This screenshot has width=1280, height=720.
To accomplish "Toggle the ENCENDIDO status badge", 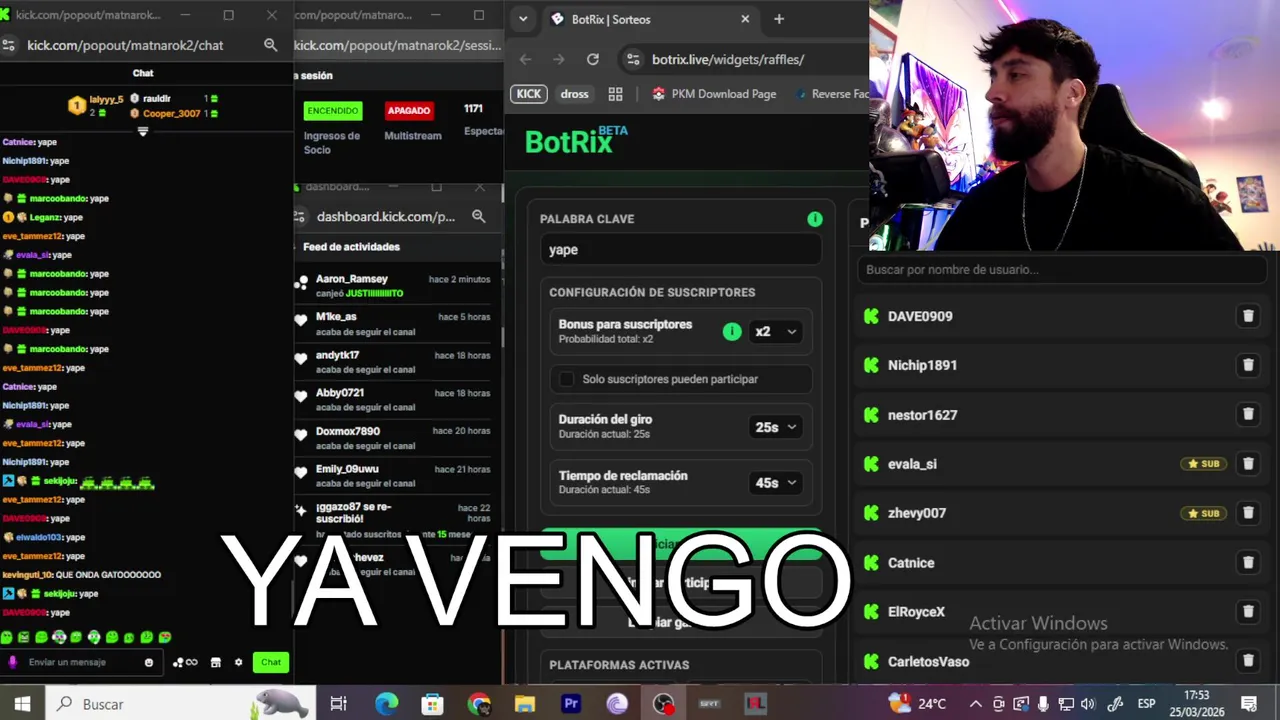I will coord(333,110).
